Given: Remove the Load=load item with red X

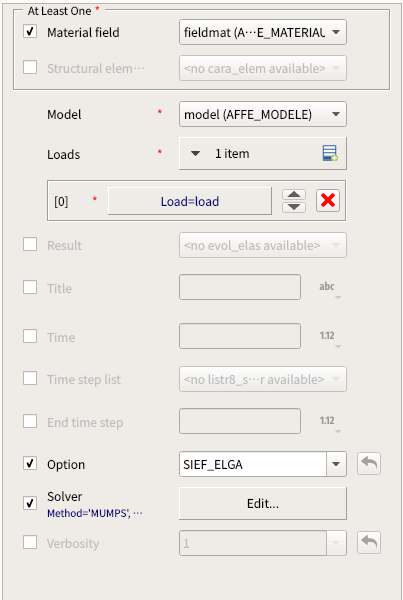Looking at the screenshot, I should [328, 201].
